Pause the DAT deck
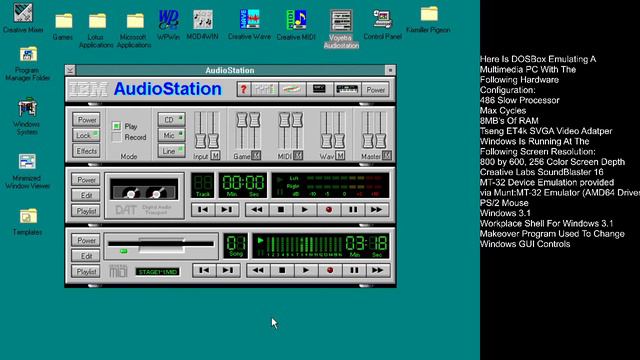 tap(353, 210)
